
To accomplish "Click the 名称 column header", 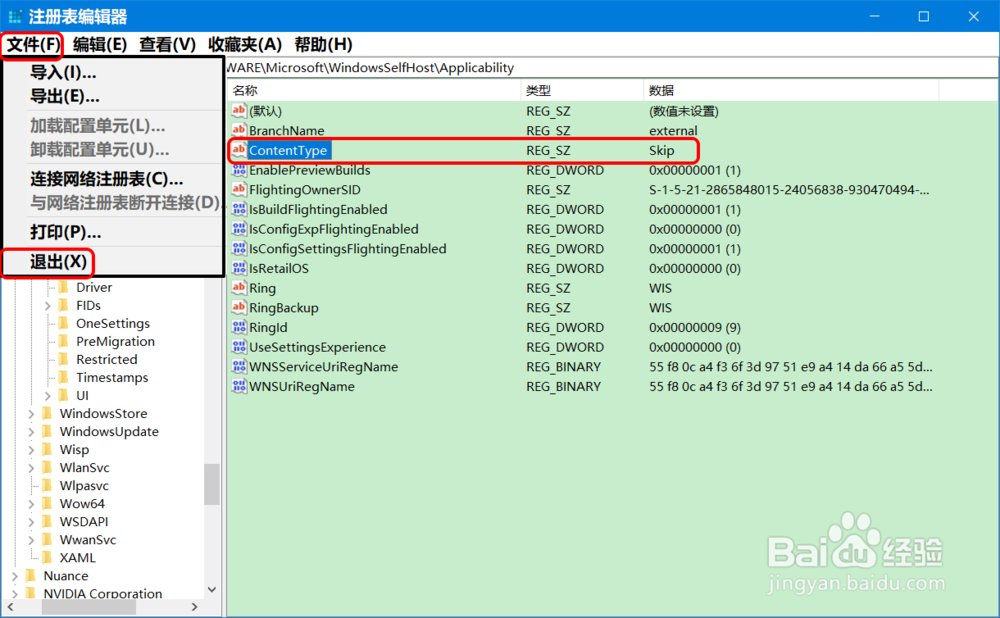I will point(374,91).
